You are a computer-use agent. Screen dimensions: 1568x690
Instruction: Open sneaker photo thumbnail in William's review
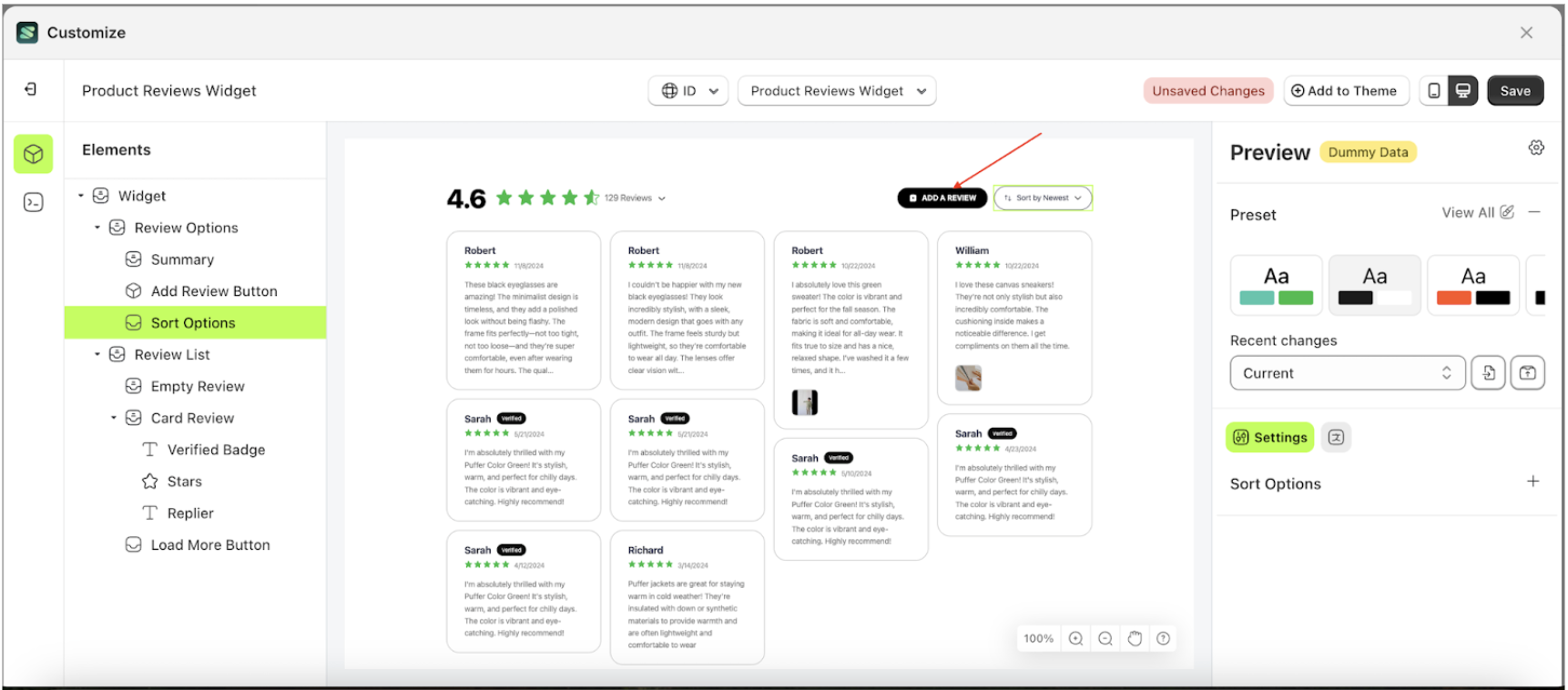coord(969,378)
